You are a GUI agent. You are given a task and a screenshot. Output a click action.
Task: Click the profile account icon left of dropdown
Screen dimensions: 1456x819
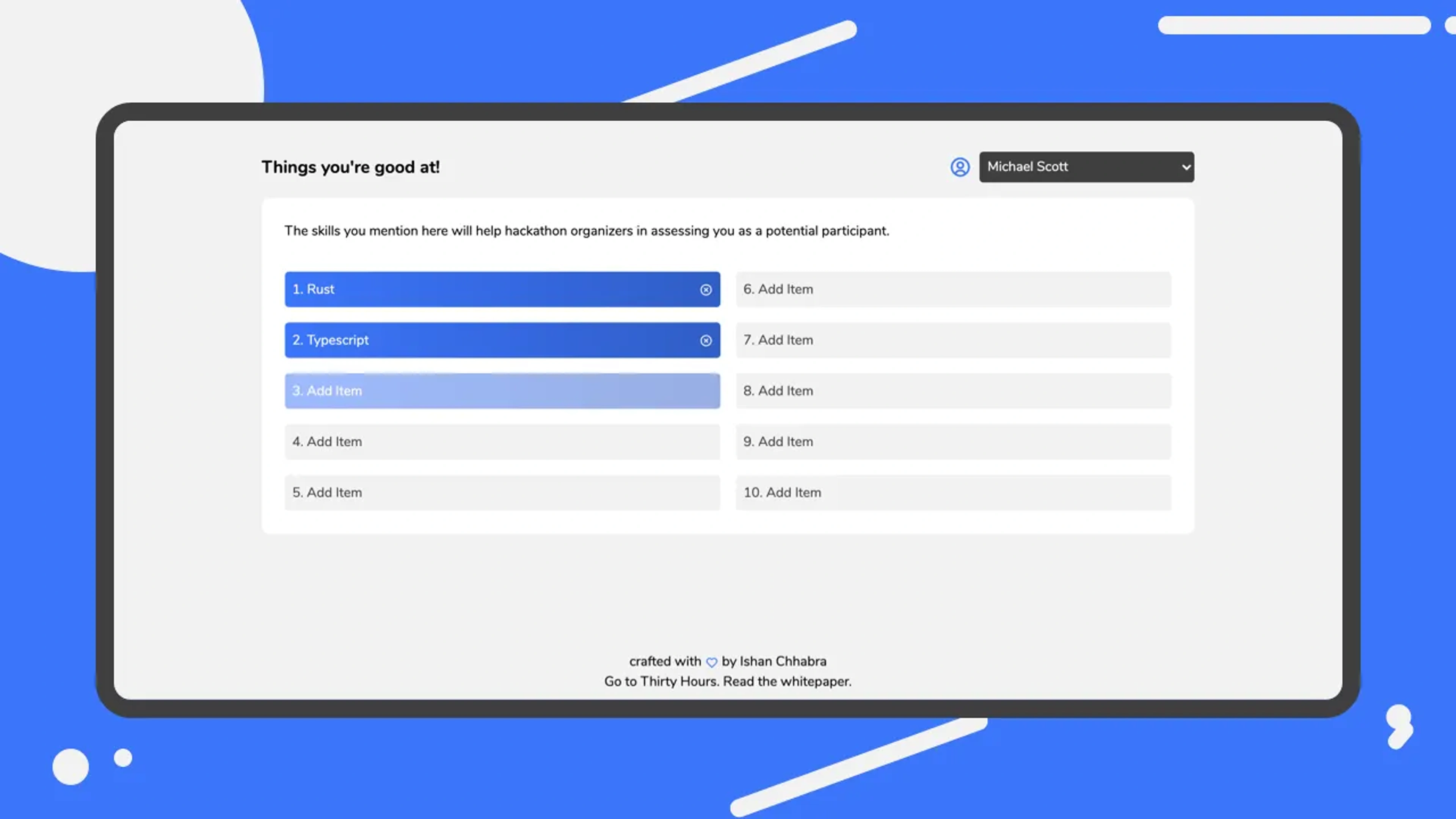(x=960, y=167)
